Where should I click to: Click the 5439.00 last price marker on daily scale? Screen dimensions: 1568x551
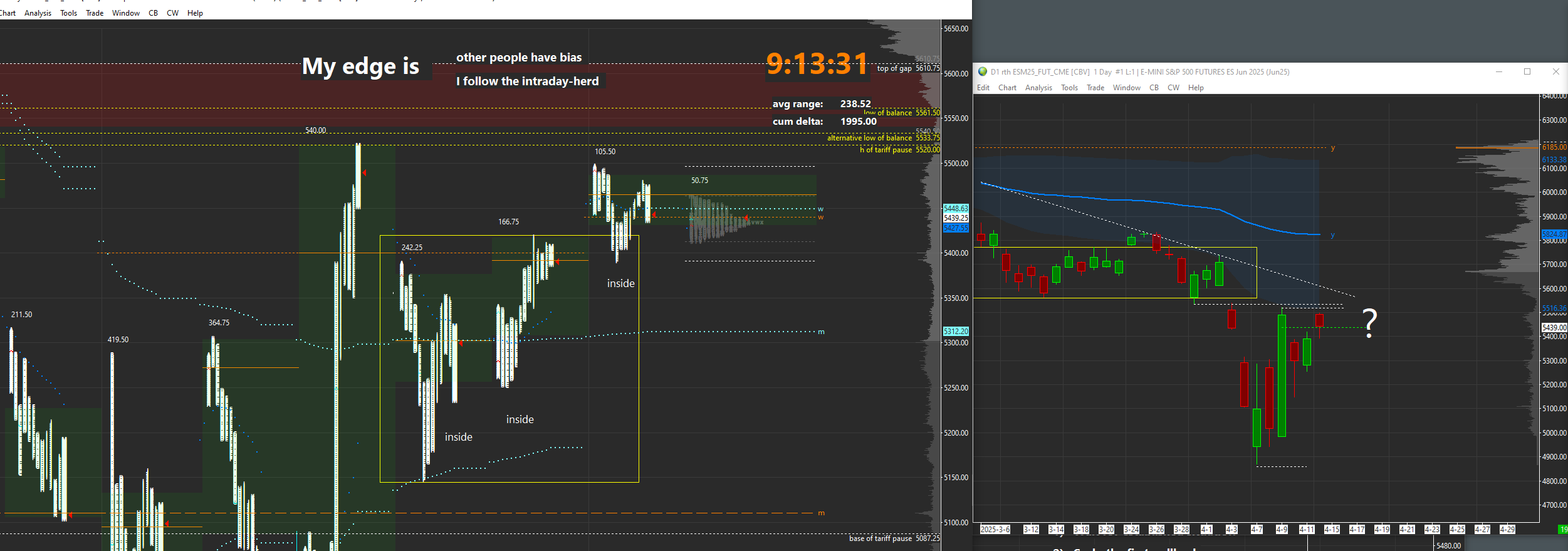(1554, 328)
